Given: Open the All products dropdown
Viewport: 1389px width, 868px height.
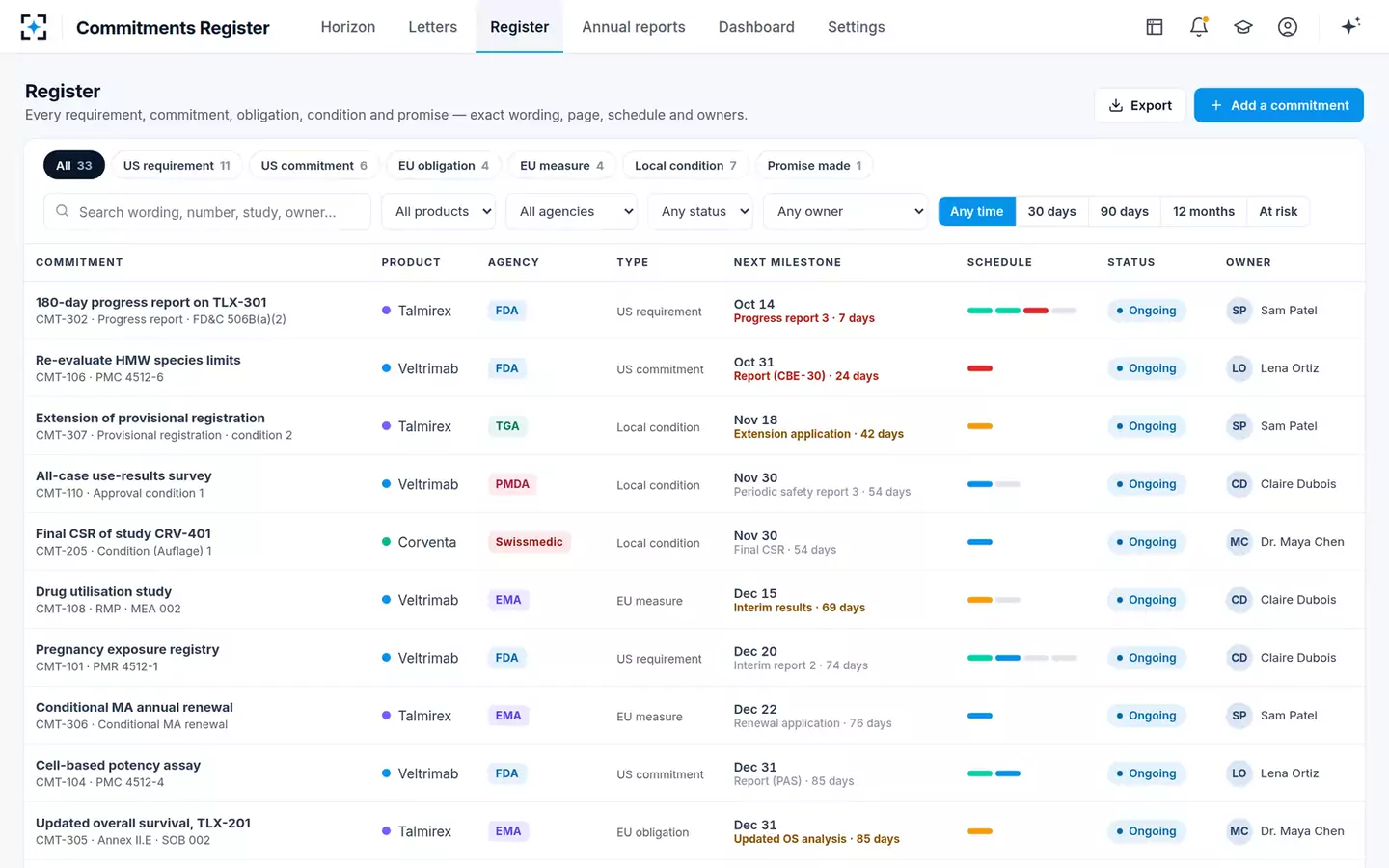Looking at the screenshot, I should (x=439, y=212).
